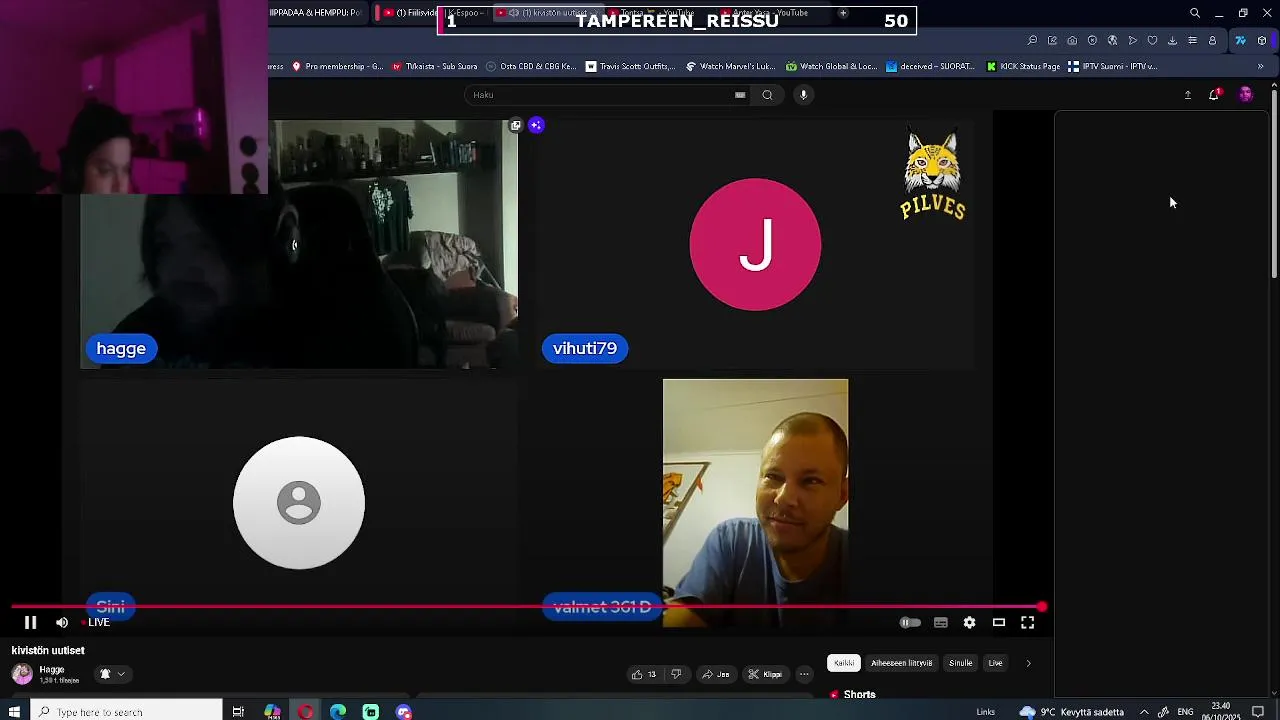Open Hagge channel avatar
The image size is (1280, 720).
(22, 674)
